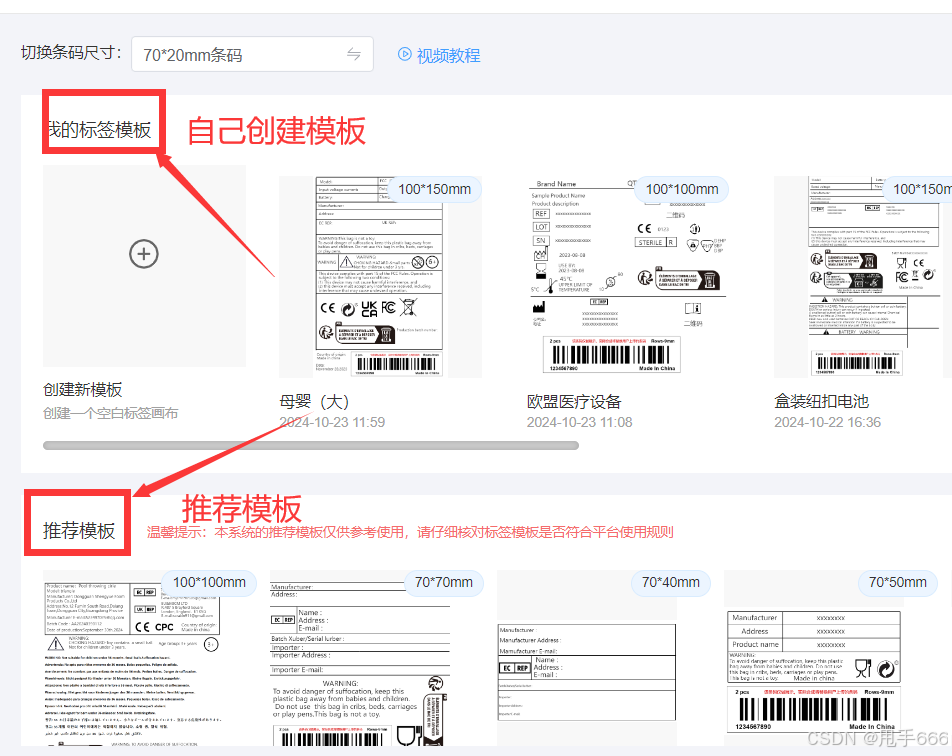
Task: Click the red 温馨提示 warning text
Action: pyautogui.click(x=410, y=533)
